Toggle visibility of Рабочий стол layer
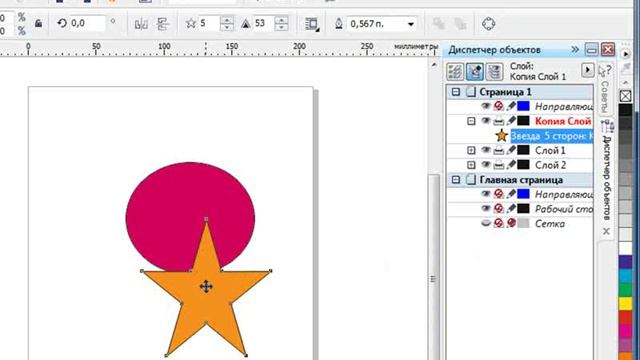 tap(485, 208)
